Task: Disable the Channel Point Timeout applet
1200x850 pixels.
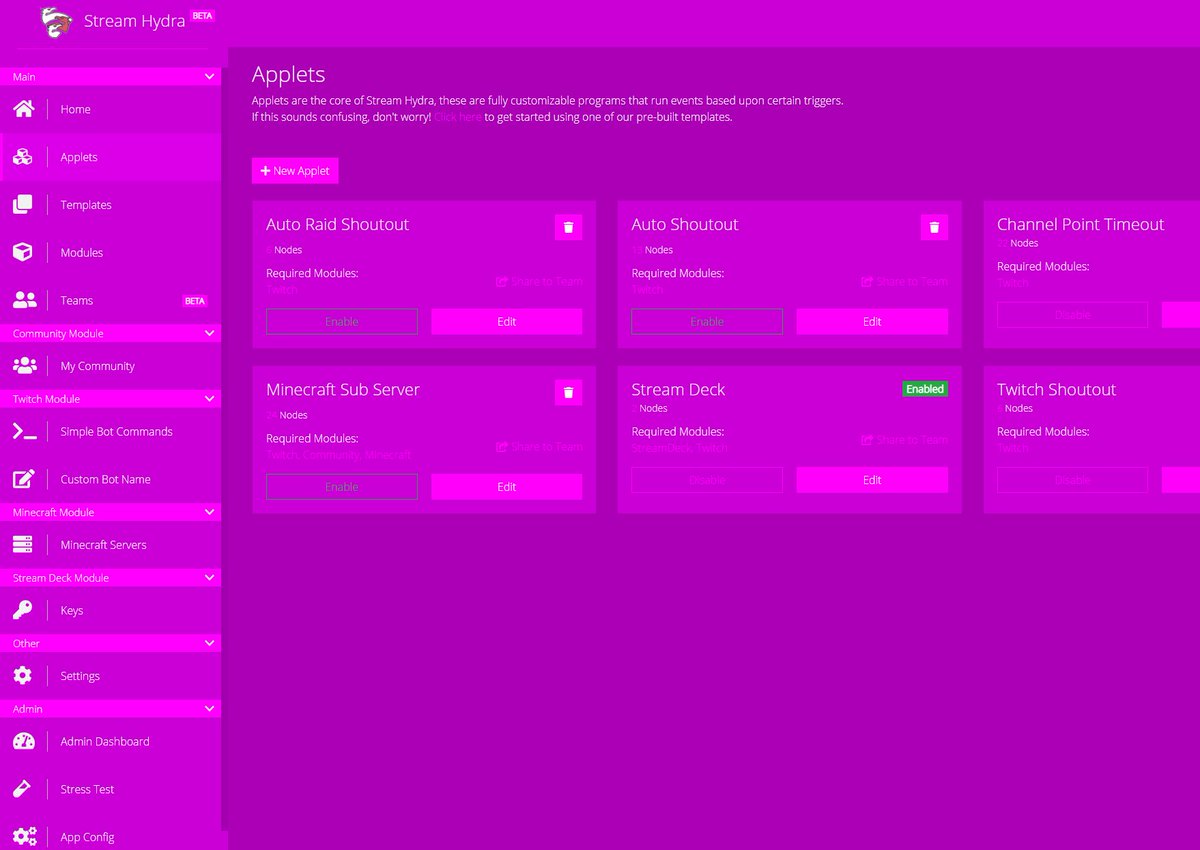Action: coord(1072,314)
